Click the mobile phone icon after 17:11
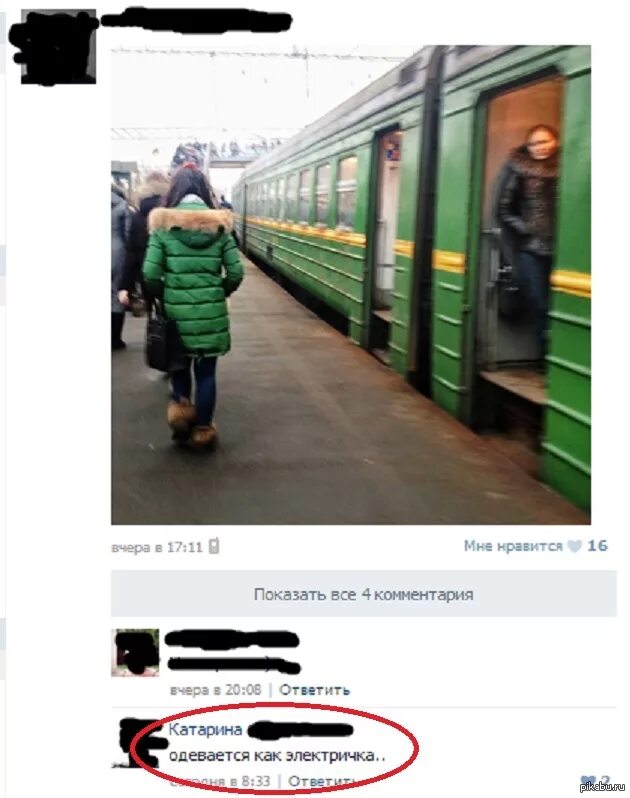The image size is (630, 798). (x=214, y=546)
